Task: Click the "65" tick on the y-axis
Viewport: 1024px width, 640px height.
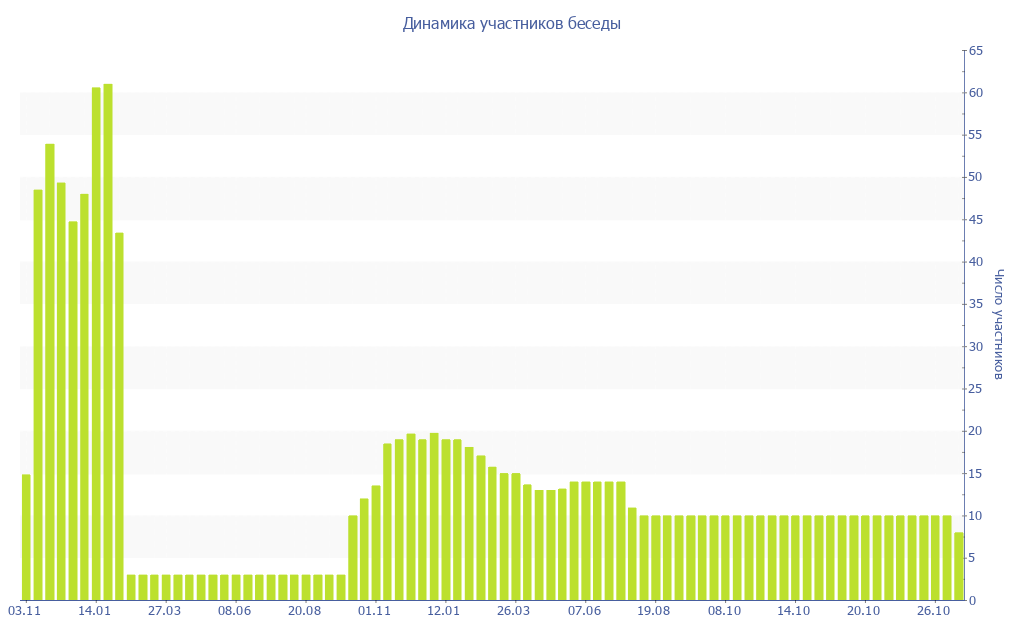Action: coord(975,51)
